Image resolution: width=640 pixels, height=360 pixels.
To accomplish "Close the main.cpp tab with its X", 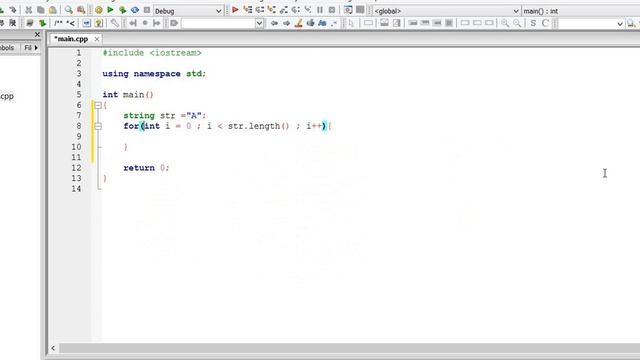I will [97, 39].
